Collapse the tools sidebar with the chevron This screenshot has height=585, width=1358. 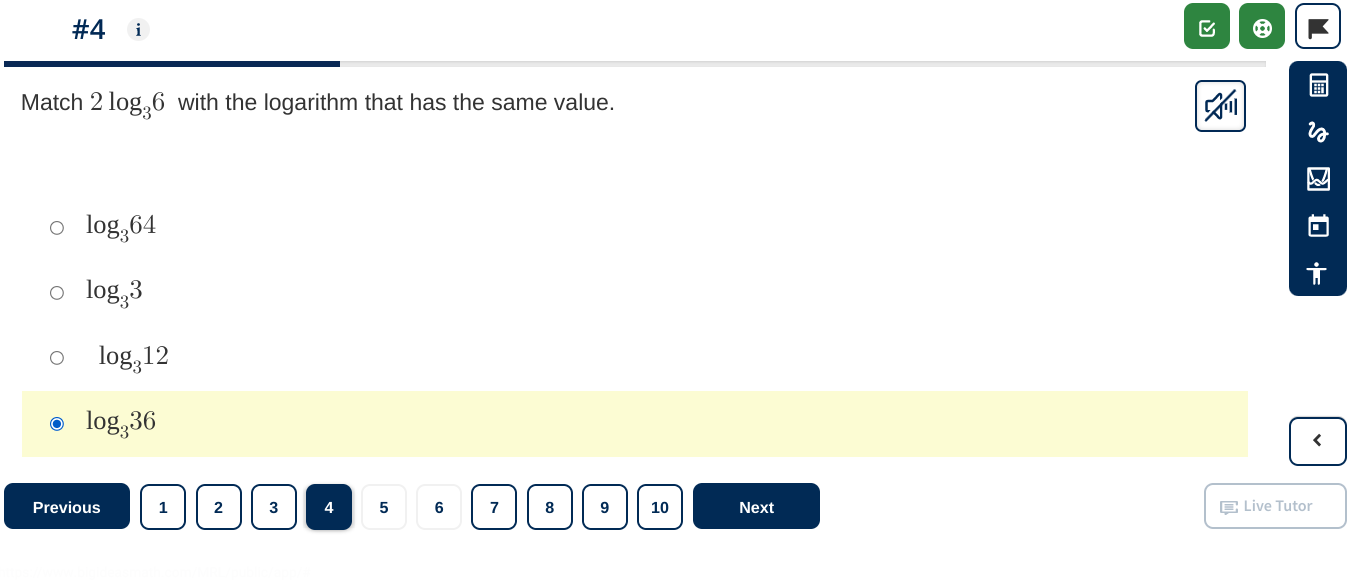pos(1317,441)
